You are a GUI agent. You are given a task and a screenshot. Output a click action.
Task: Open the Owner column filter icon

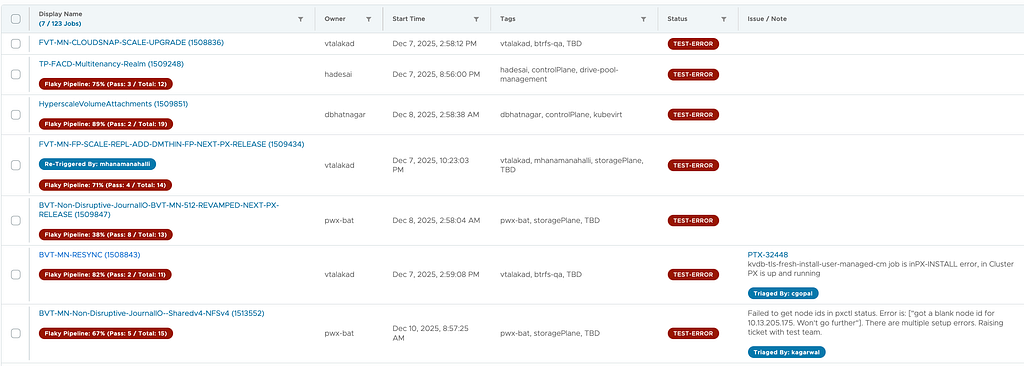368,20
